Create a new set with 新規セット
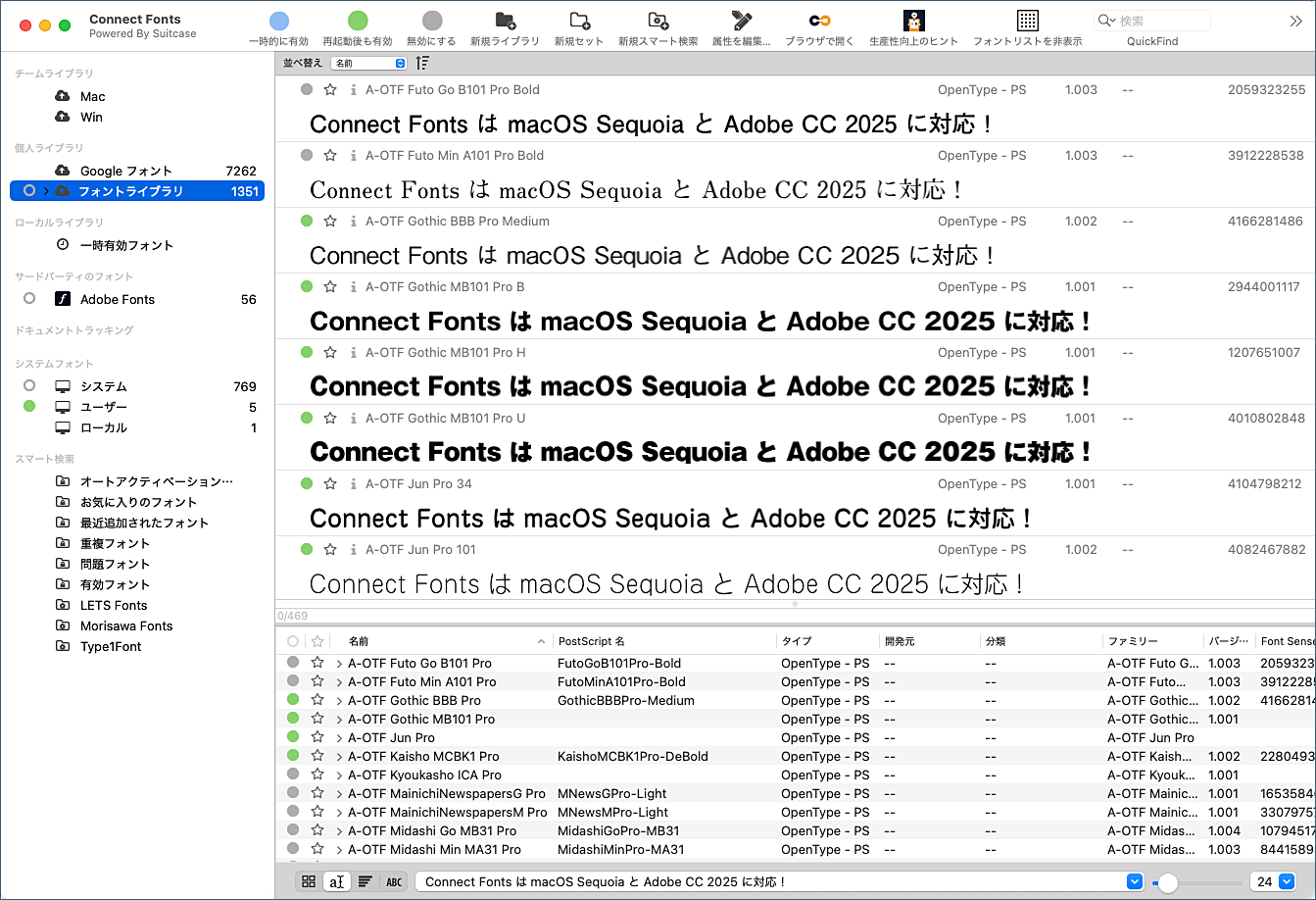Screen dimensions: 1316x900 click(x=579, y=21)
